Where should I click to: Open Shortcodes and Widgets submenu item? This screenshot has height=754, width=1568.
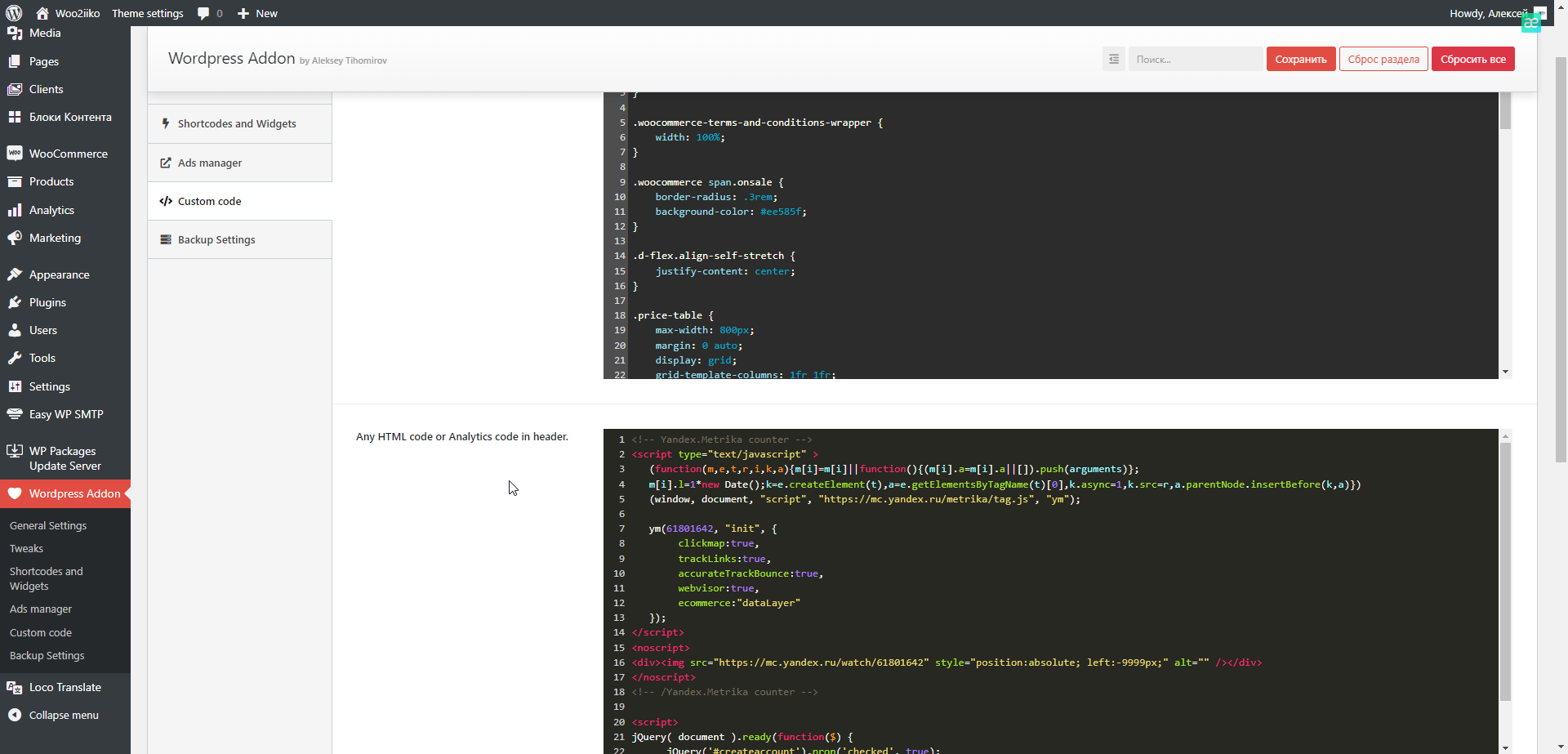[x=46, y=578]
